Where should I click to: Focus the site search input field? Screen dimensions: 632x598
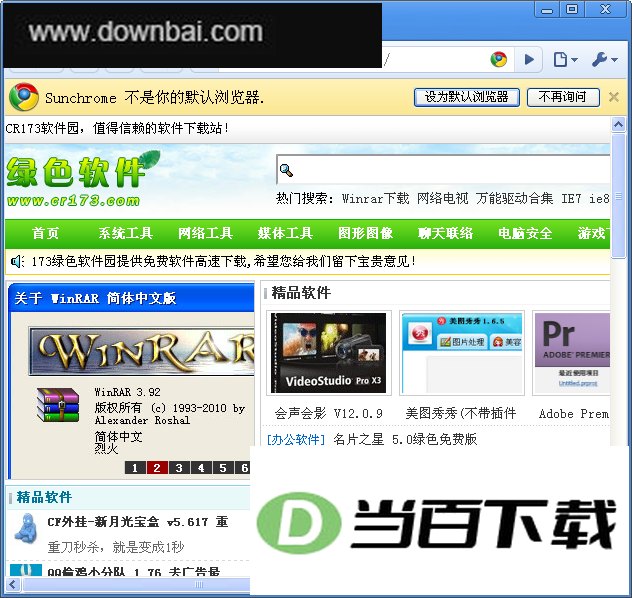coord(443,170)
